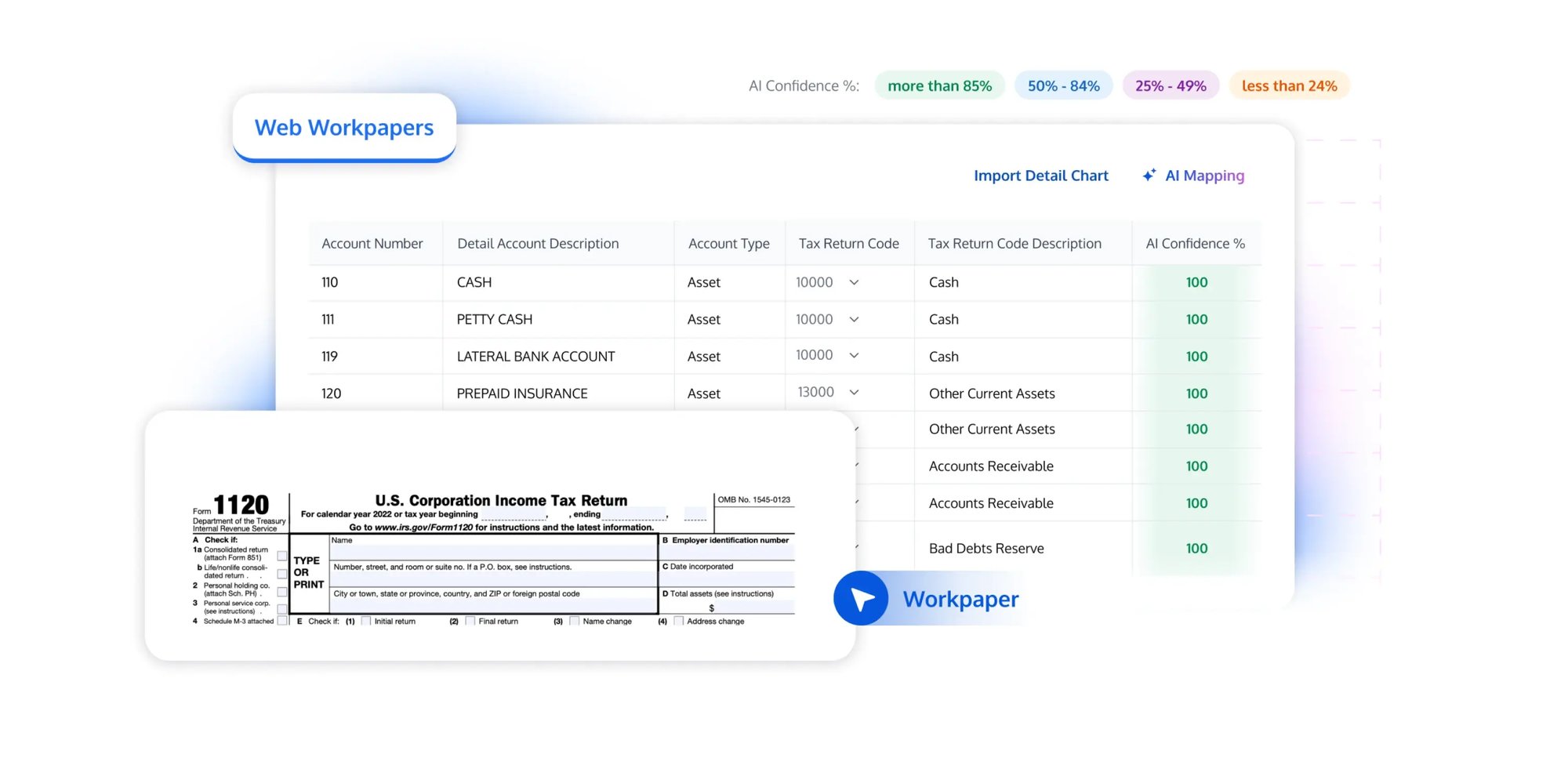Image resolution: width=1568 pixels, height=776 pixels.
Task: Click the www.irs.gov/Form1120 link
Action: 423,528
